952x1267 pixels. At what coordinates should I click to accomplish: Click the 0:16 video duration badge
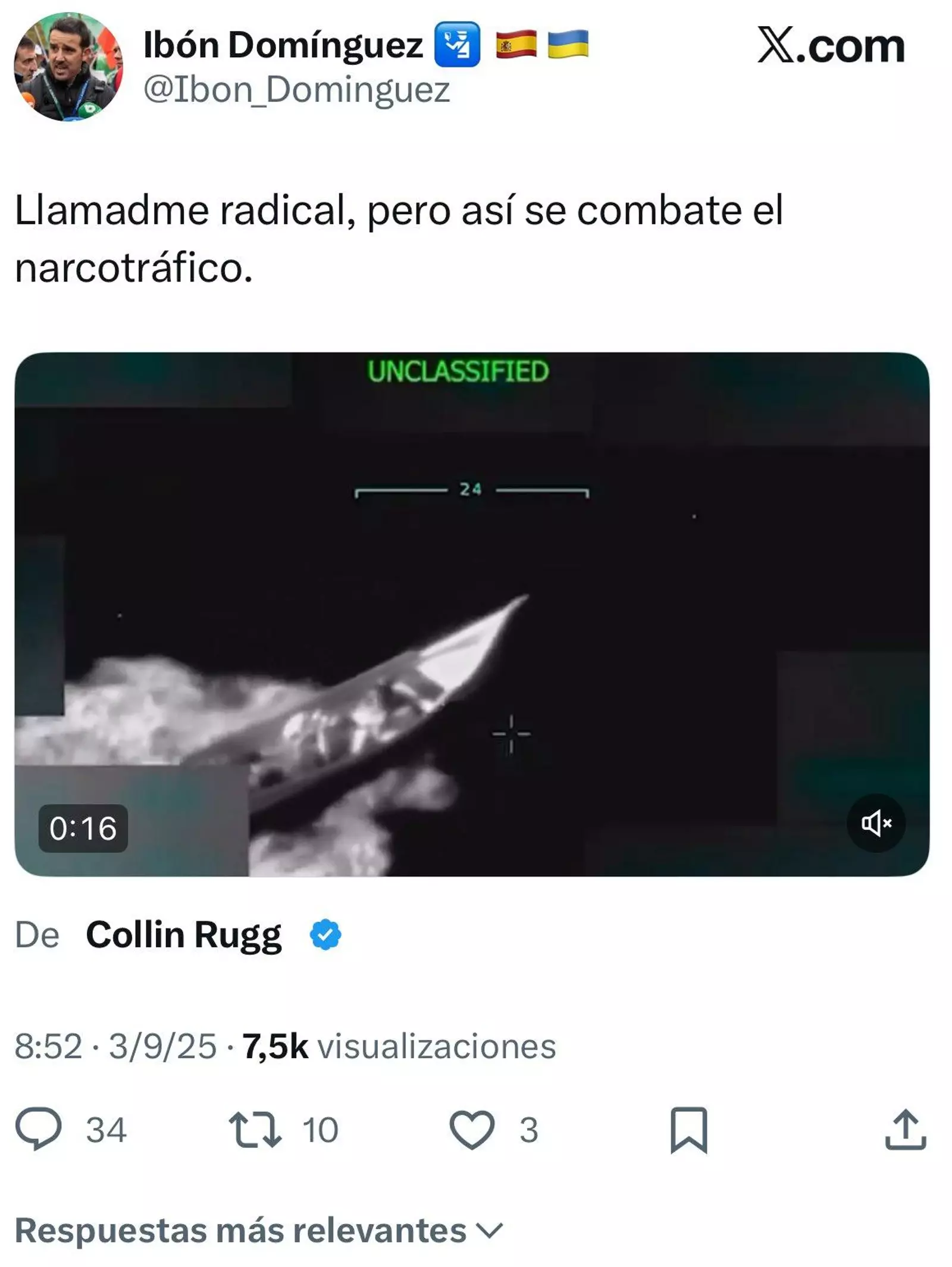[x=83, y=828]
